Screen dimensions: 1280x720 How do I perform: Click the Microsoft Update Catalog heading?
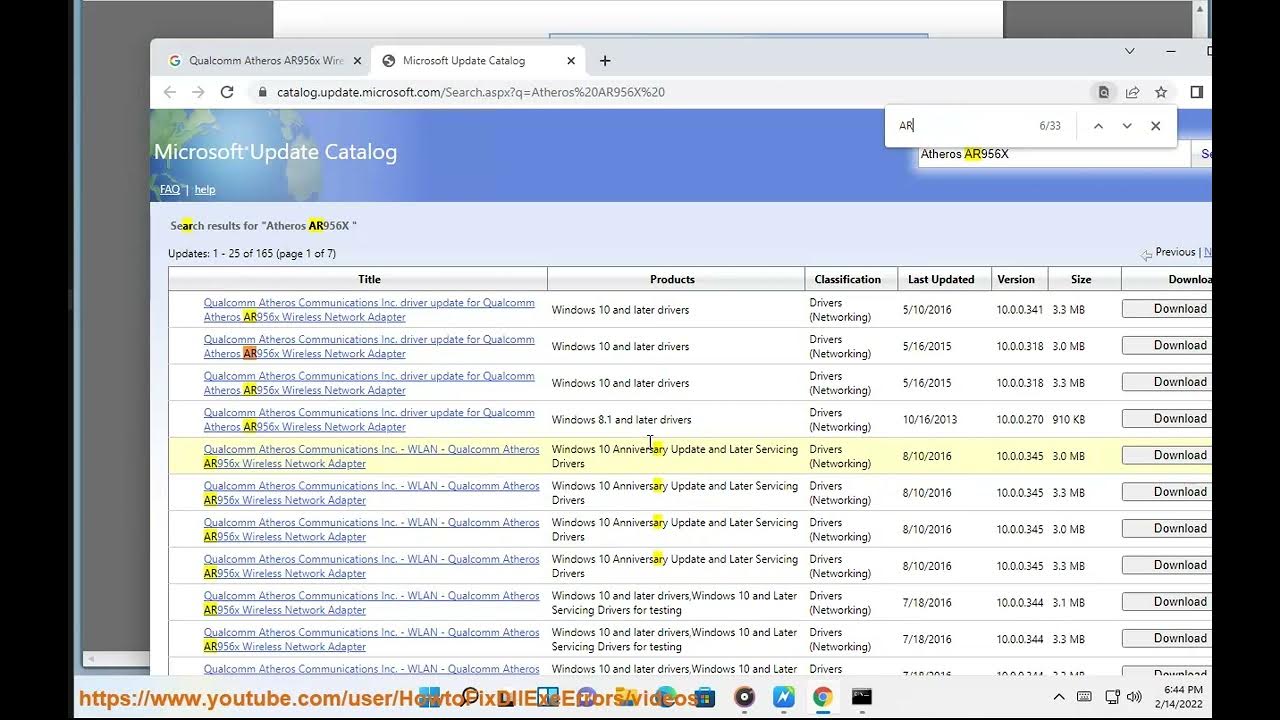coord(276,152)
